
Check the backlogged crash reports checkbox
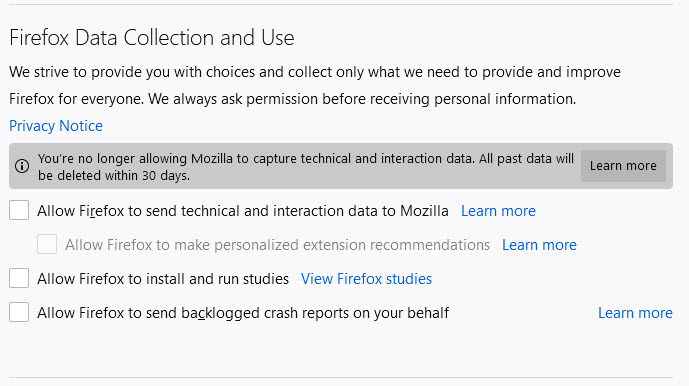click(19, 312)
